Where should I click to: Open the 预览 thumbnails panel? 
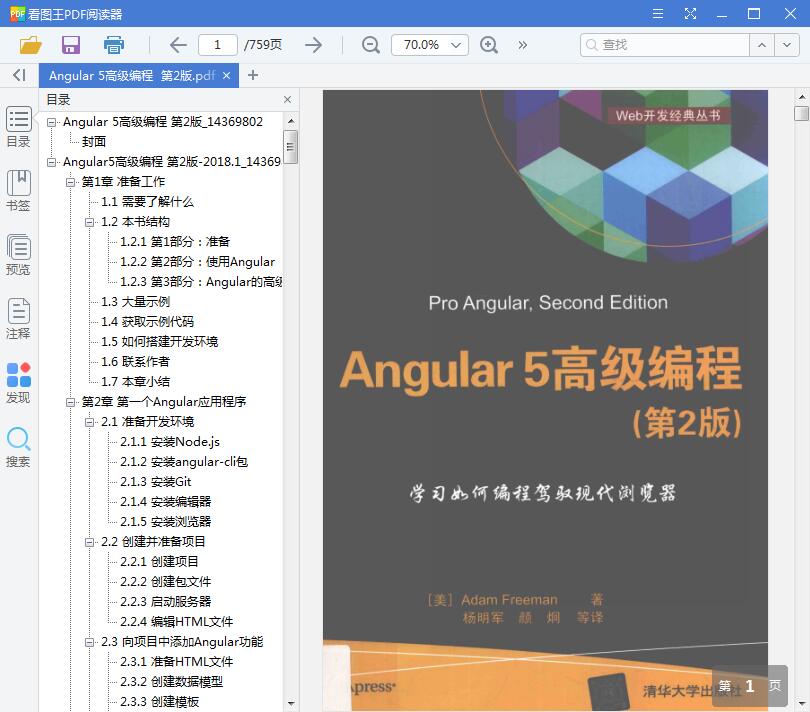19,255
